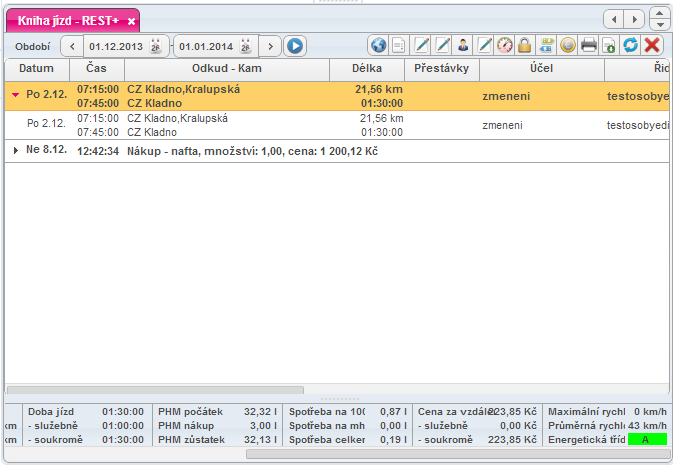Click the '0,00 Kč' služebně price value

pyautogui.click(x=518, y=426)
